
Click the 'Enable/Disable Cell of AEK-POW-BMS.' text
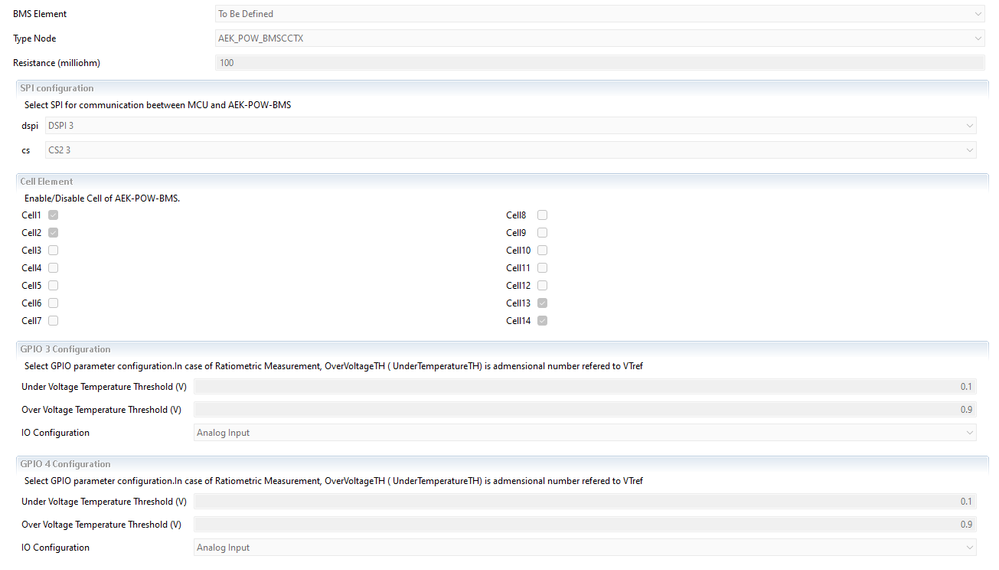pos(102,198)
